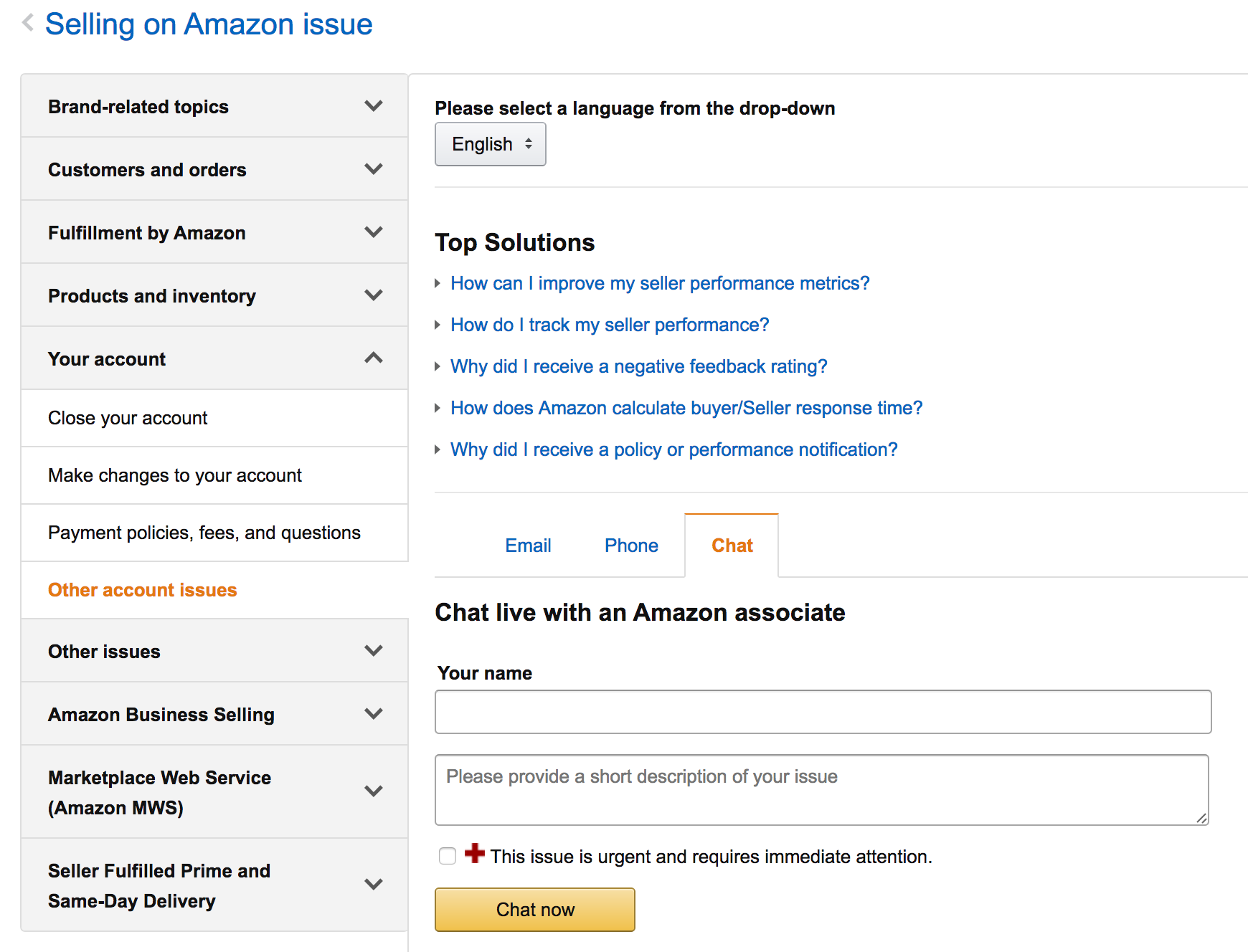Focus the issue description text area

click(822, 790)
